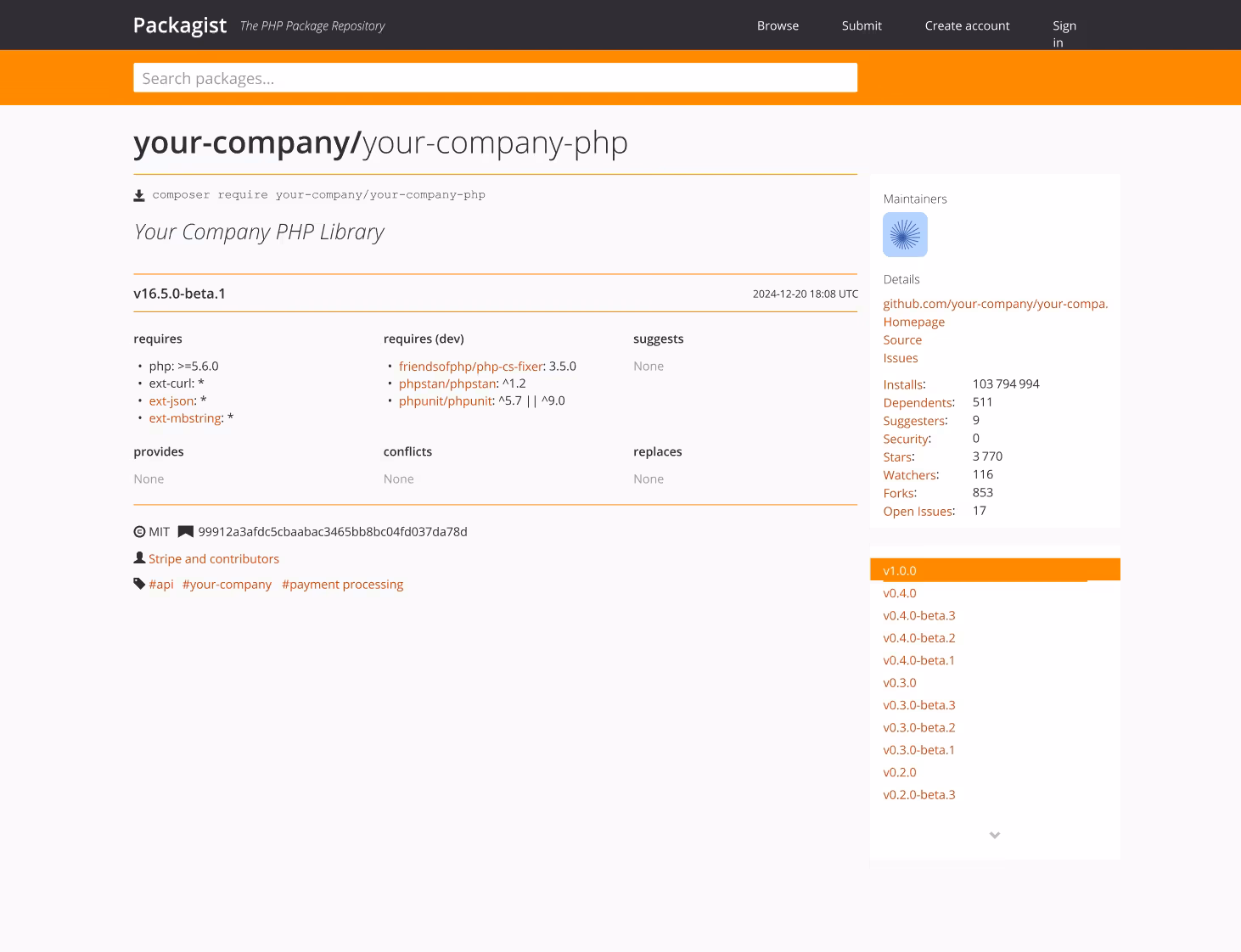The height and width of the screenshot is (952, 1241).
Task: Click the author person icon
Action: (140, 558)
